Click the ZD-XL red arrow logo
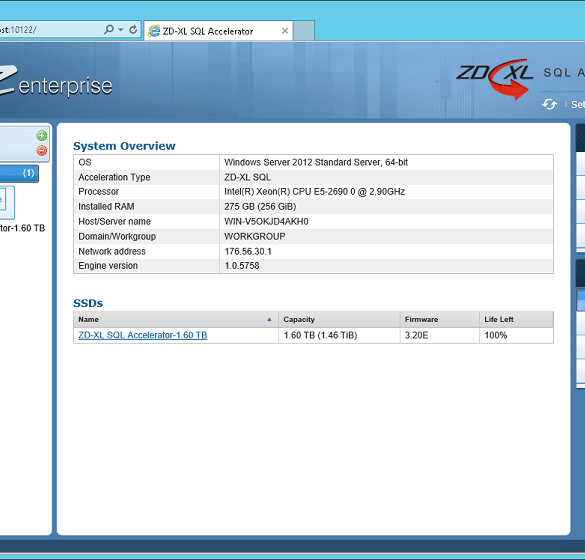Image resolution: width=585 pixels, height=560 pixels. click(x=495, y=78)
